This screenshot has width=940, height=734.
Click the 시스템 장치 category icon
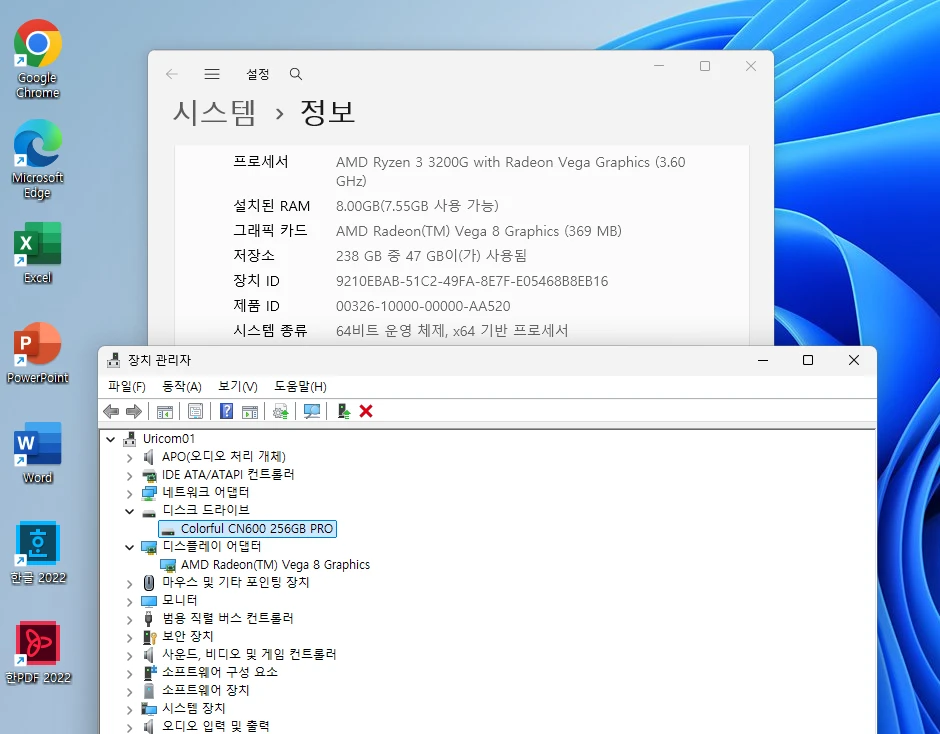[x=149, y=709]
